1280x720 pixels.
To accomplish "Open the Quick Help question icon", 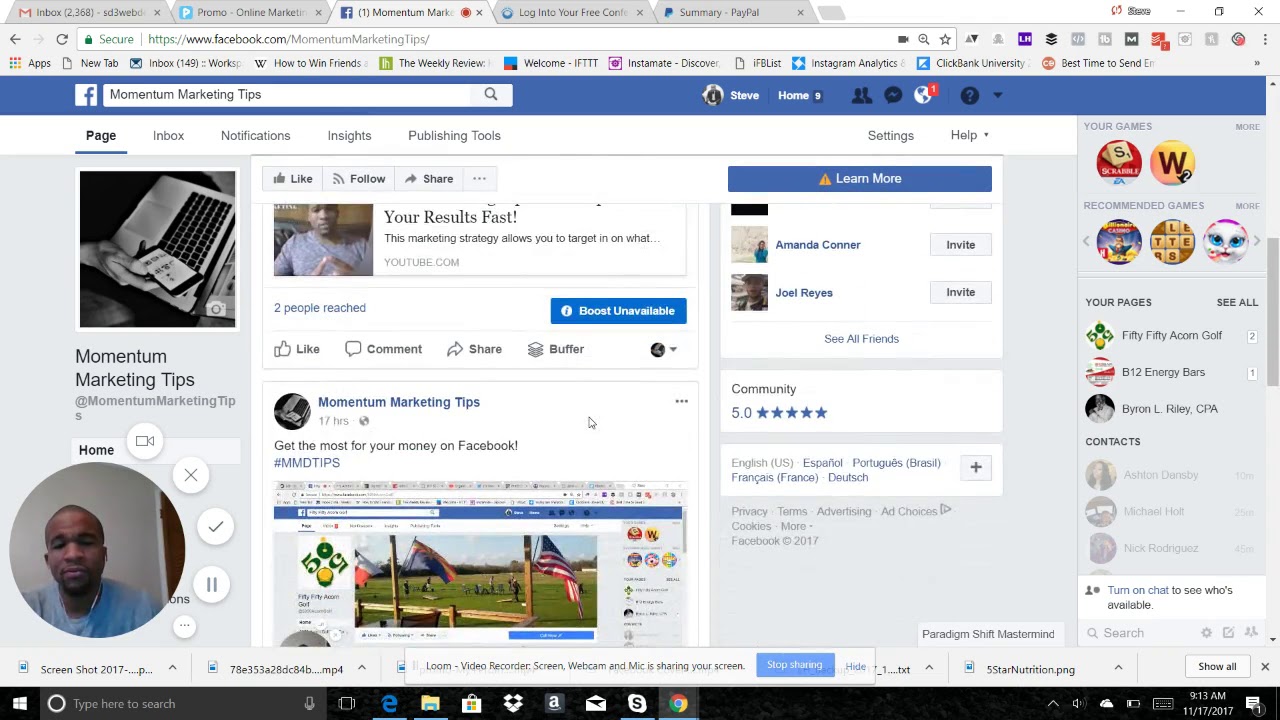I will click(x=969, y=95).
